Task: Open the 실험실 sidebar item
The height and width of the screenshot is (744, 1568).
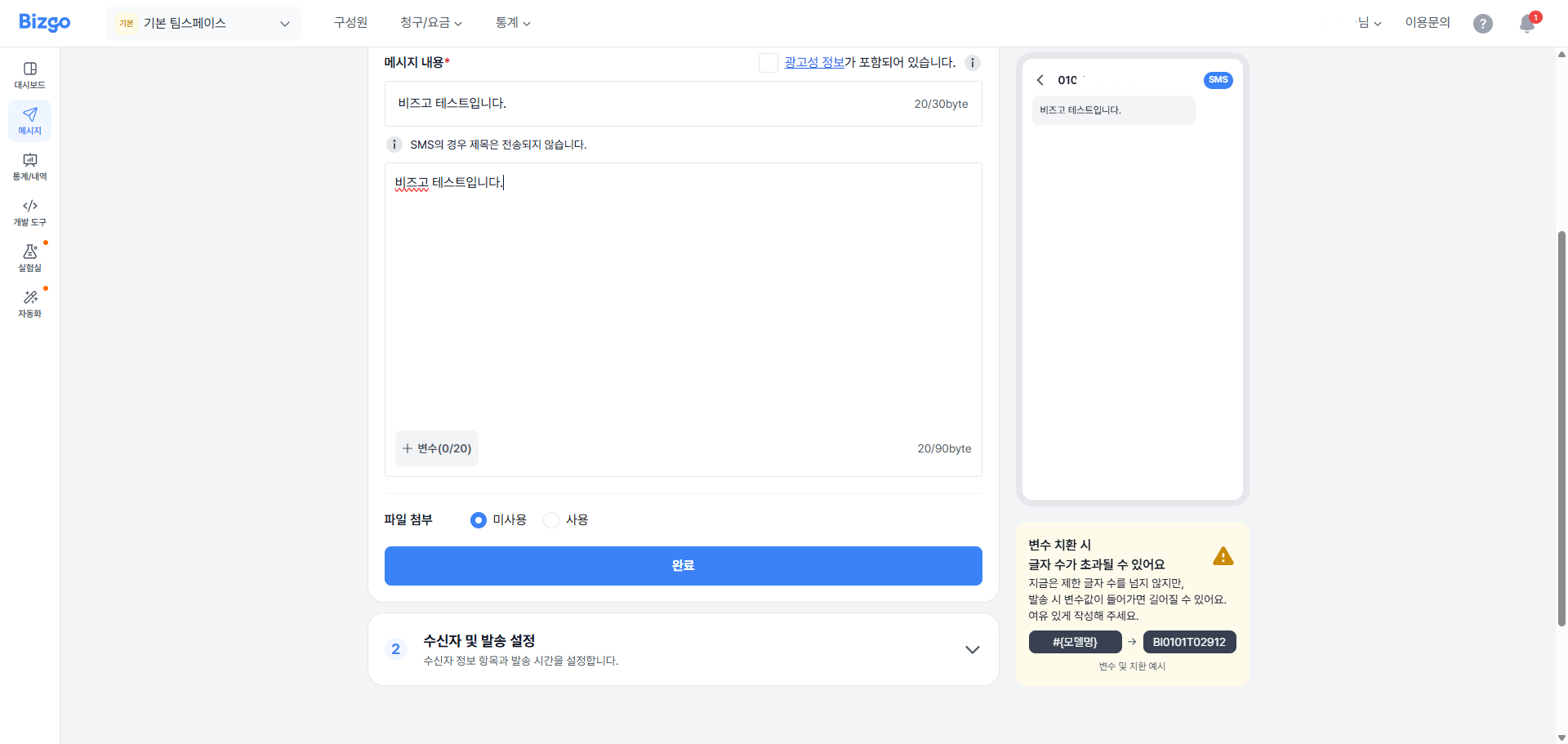Action: click(x=29, y=257)
